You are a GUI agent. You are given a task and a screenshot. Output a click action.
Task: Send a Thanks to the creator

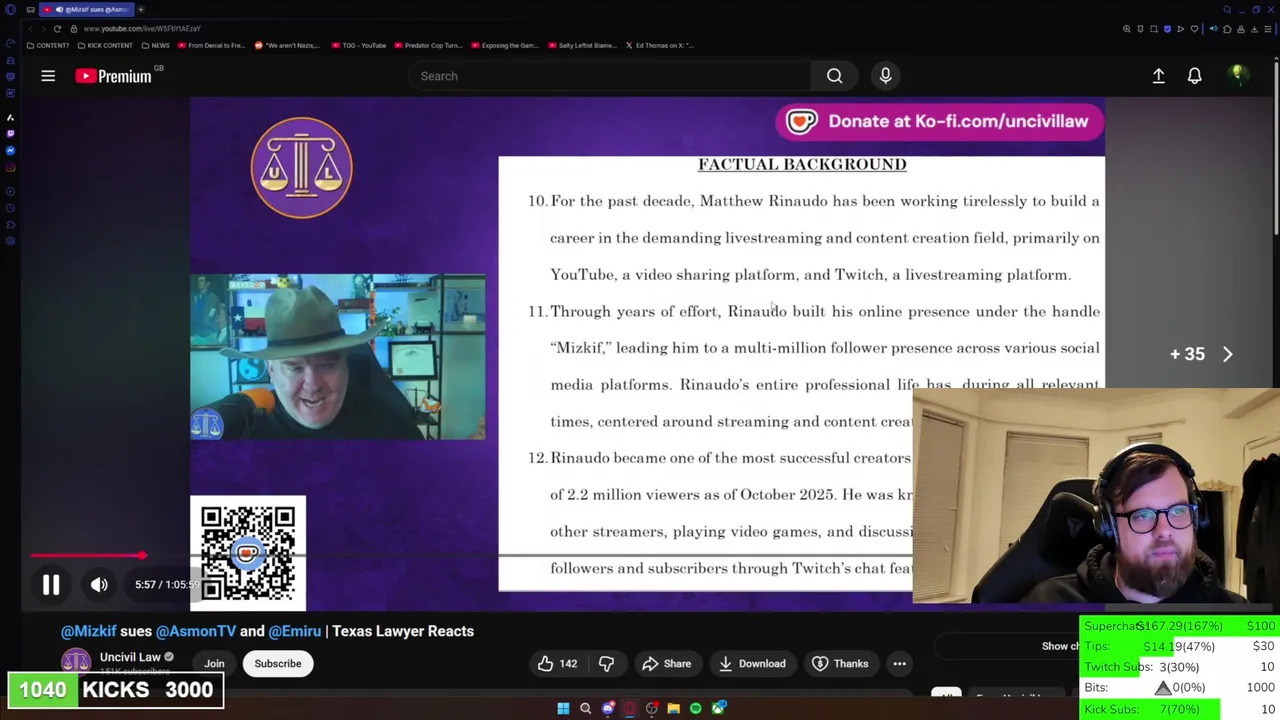pyautogui.click(x=840, y=664)
